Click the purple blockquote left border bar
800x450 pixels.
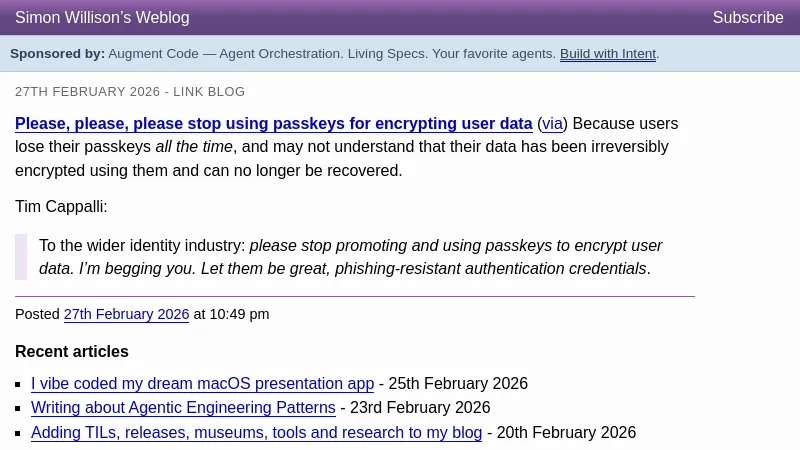[21, 257]
